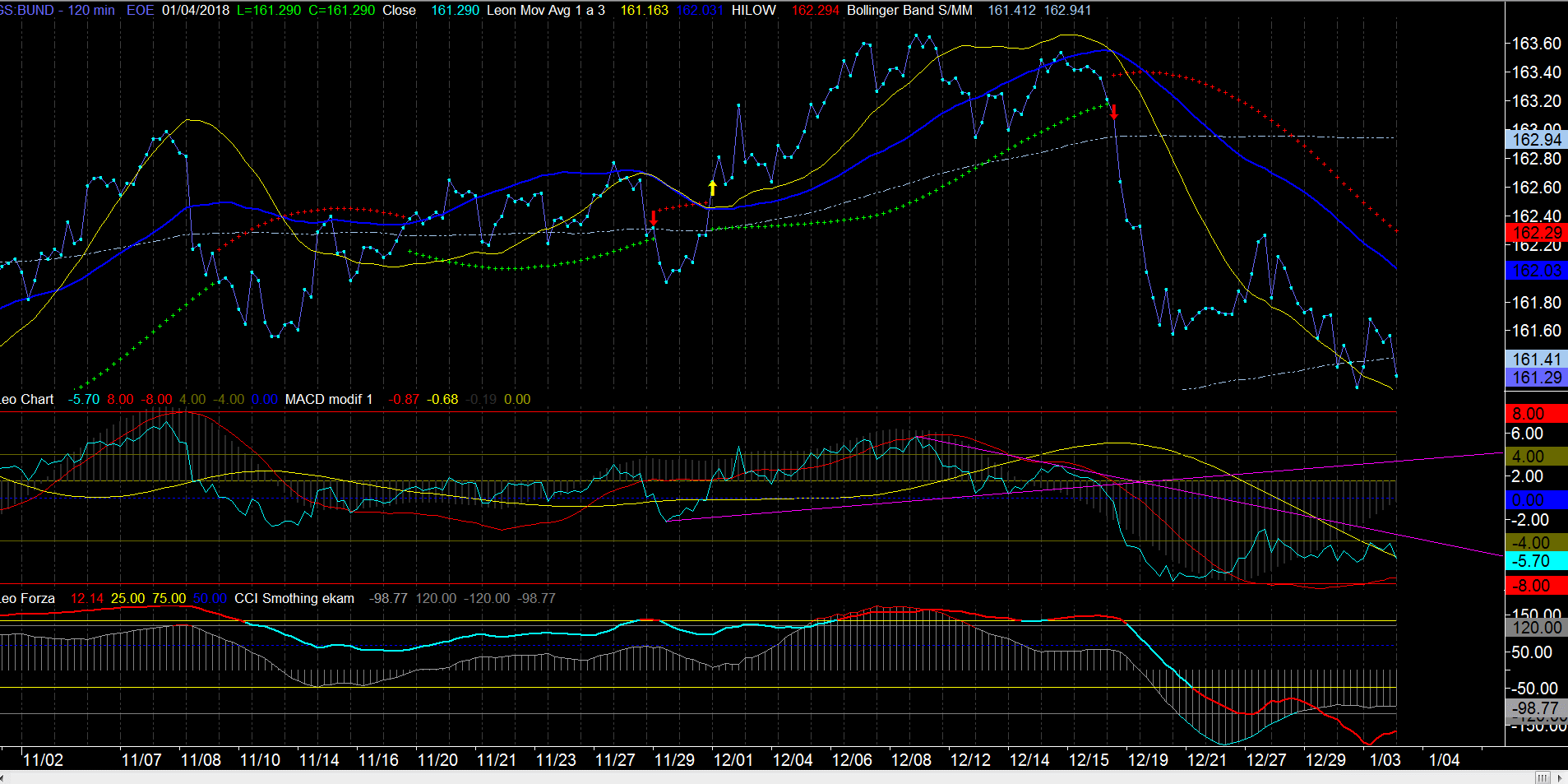Click the blue 162.03 price tag
1568x784 pixels.
(1537, 271)
